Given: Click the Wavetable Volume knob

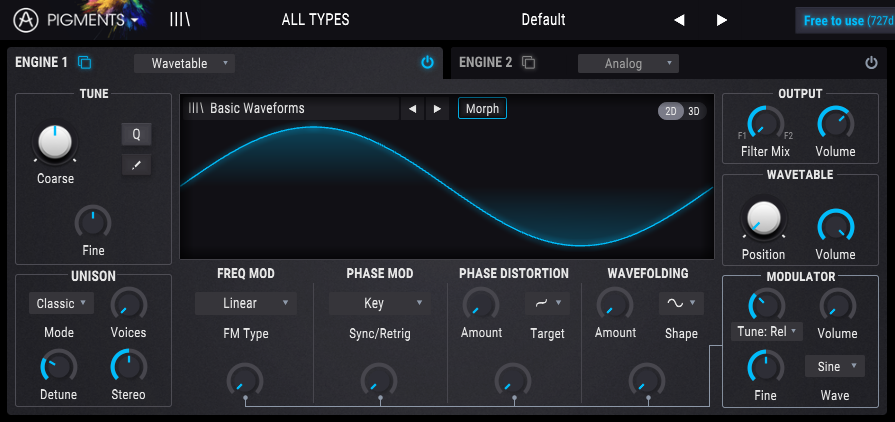Looking at the screenshot, I should tap(836, 227).
